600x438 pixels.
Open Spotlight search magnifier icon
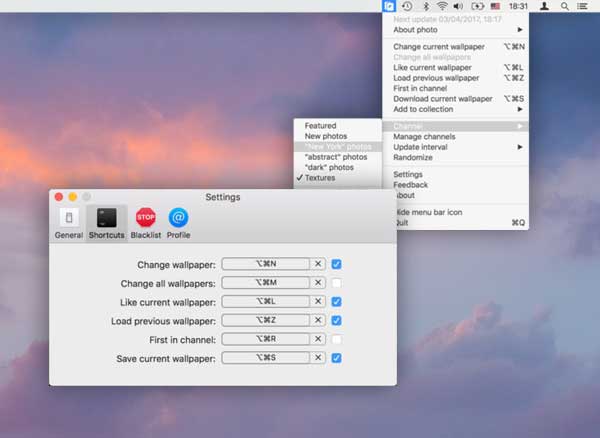(x=565, y=6)
